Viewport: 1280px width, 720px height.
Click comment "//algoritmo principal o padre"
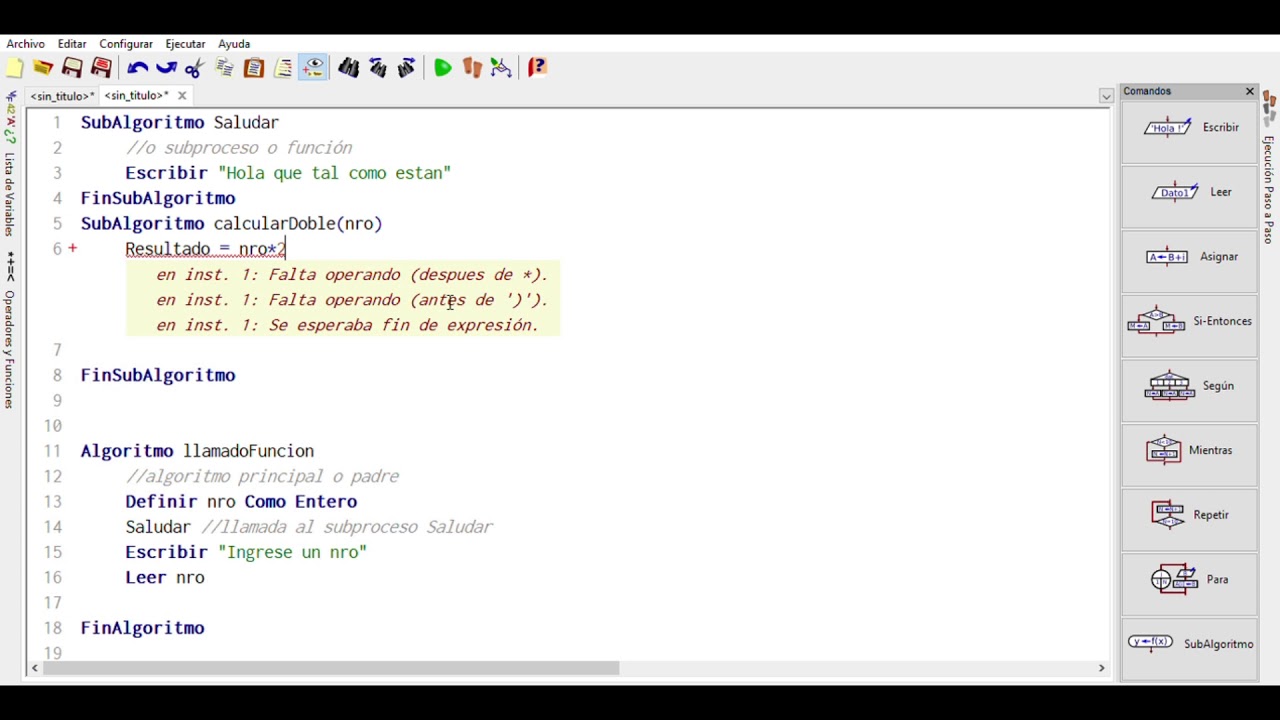[262, 476]
